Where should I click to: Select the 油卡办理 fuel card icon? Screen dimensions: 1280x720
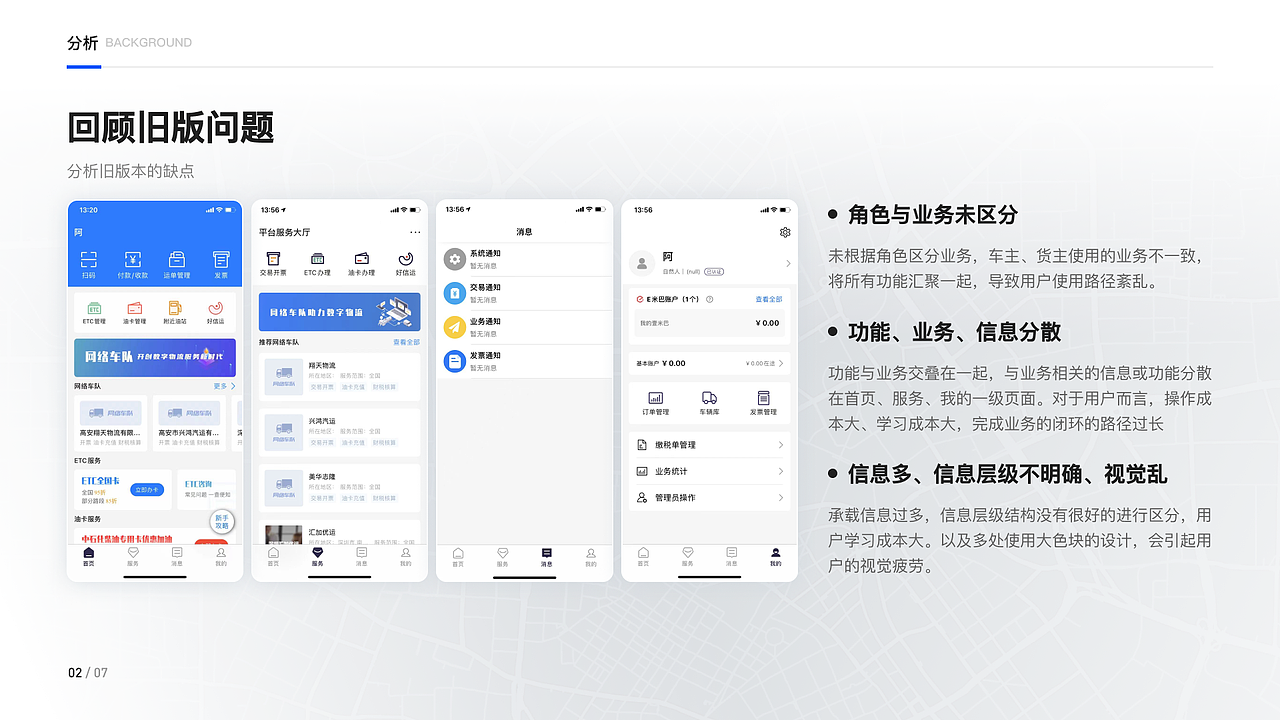(362, 260)
